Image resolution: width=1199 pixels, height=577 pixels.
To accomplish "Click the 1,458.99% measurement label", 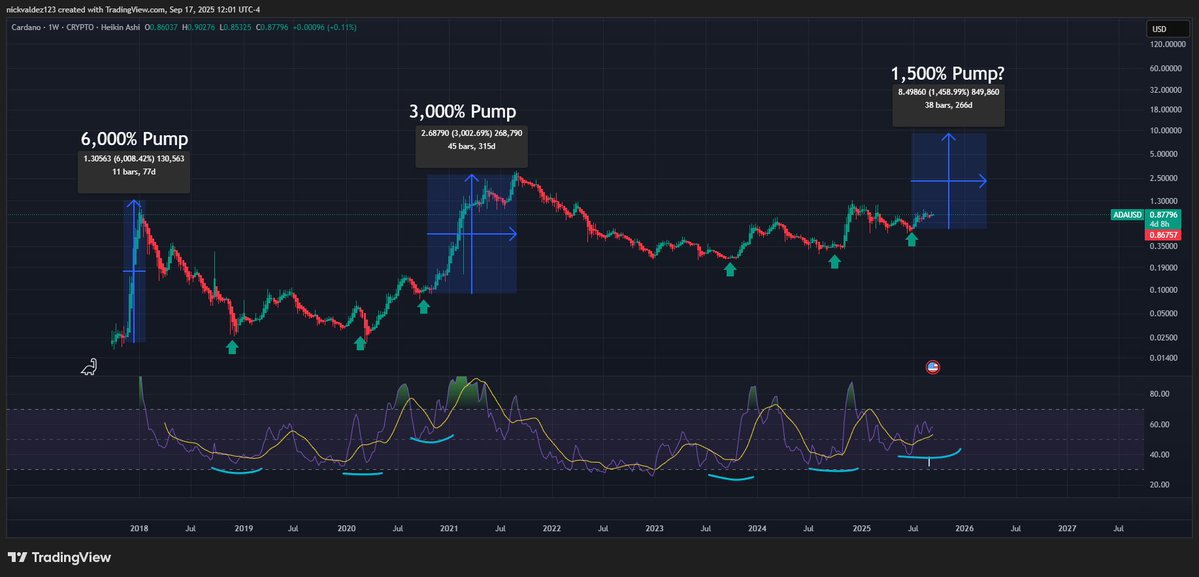I will (x=948, y=92).
